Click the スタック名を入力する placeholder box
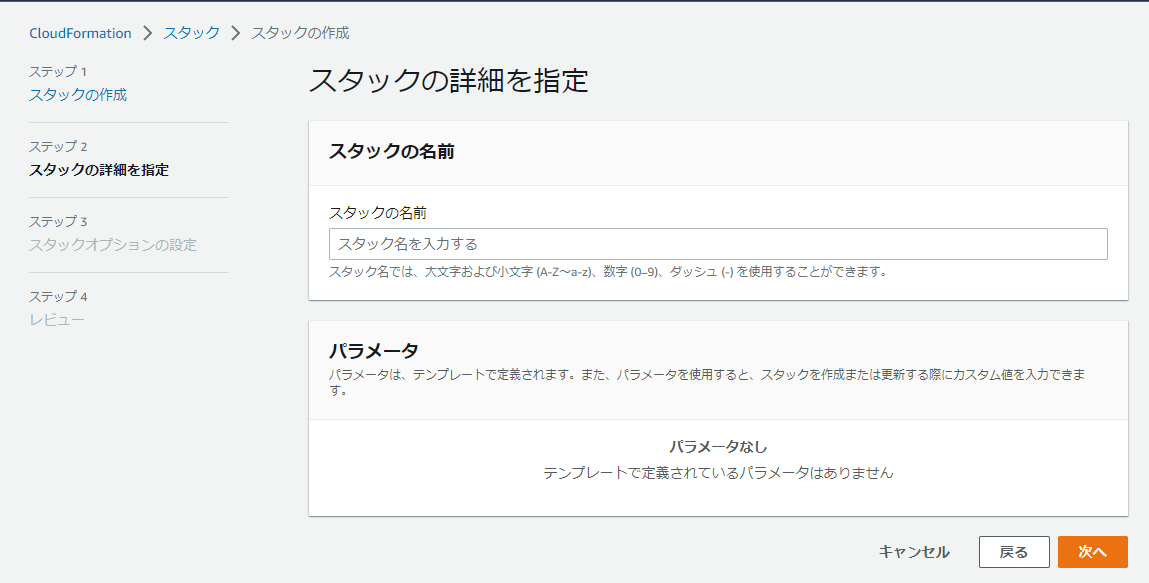1149x583 pixels. pos(717,243)
